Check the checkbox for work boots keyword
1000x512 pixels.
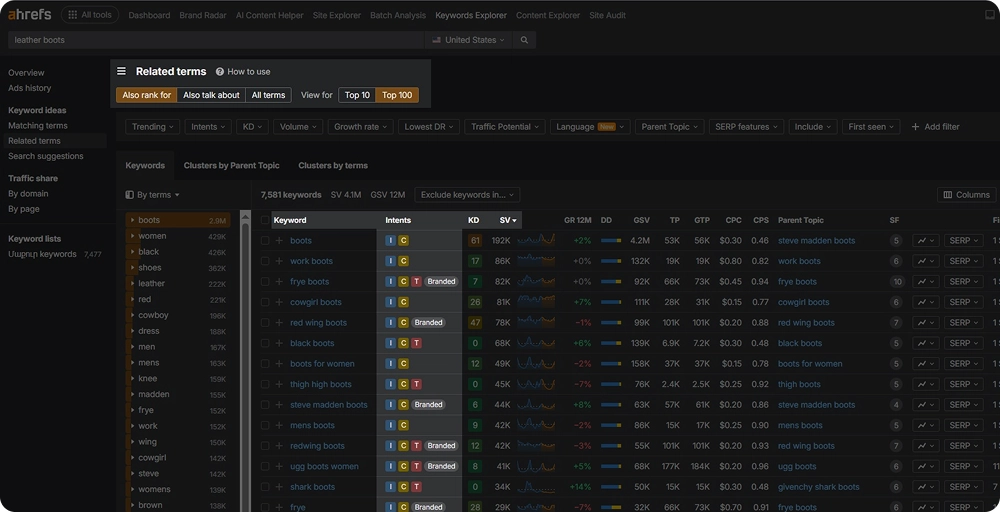click(265, 261)
